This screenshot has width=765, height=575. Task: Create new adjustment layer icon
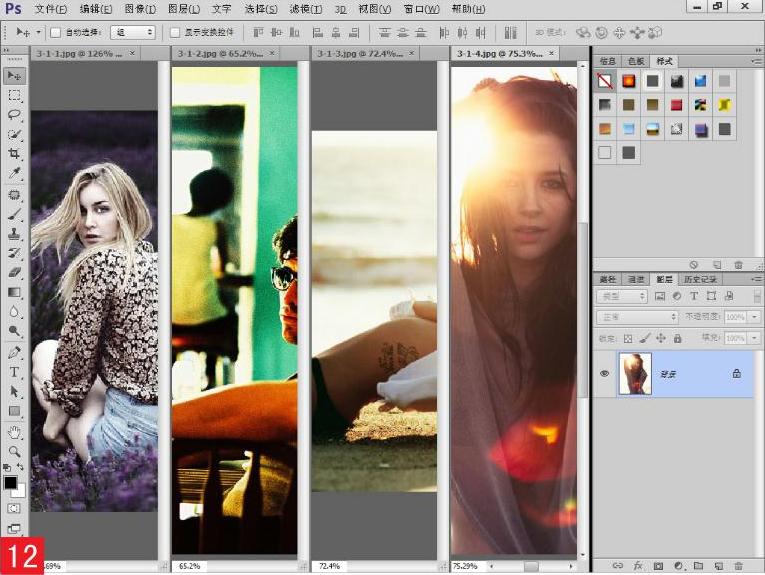point(678,566)
